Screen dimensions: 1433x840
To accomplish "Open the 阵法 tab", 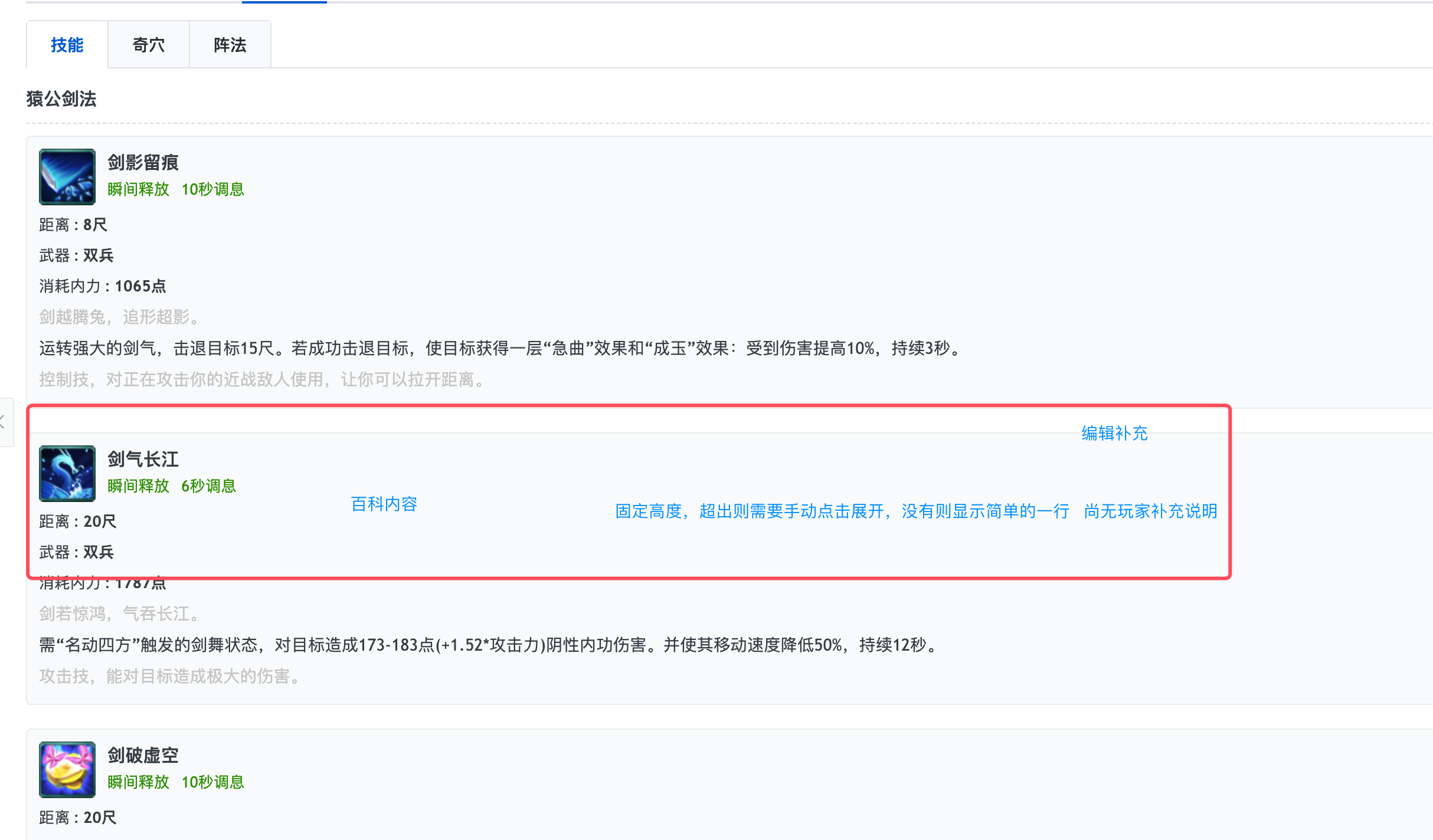I will pyautogui.click(x=229, y=44).
